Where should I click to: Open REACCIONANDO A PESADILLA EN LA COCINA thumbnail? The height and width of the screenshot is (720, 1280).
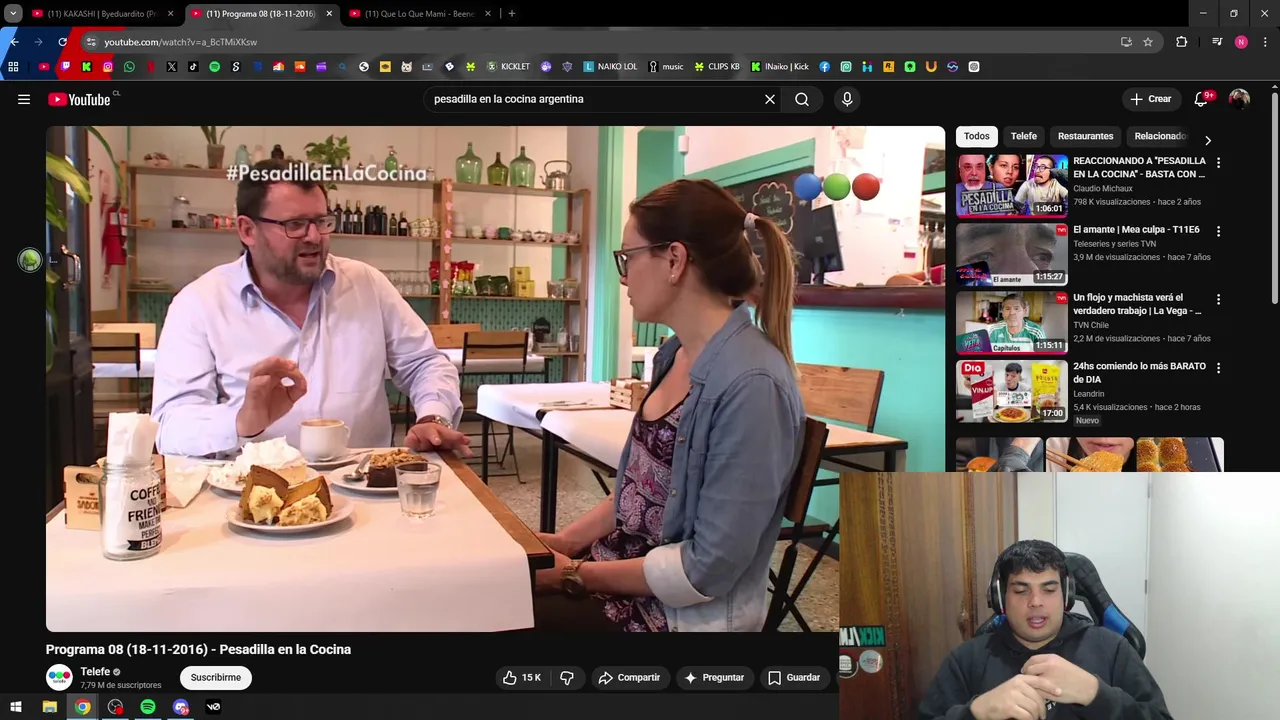[1012, 185]
